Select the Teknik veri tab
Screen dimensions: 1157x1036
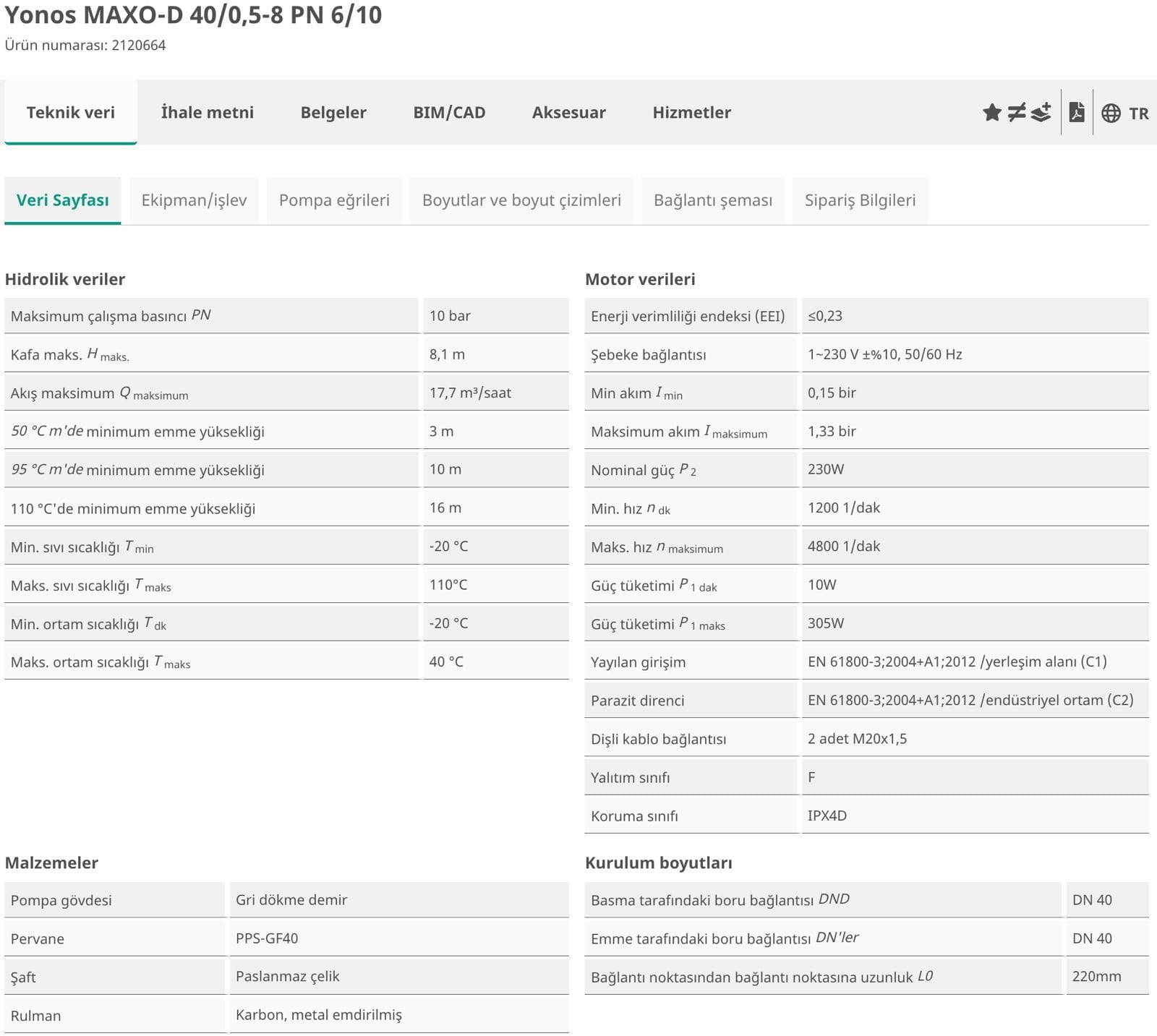click(71, 113)
